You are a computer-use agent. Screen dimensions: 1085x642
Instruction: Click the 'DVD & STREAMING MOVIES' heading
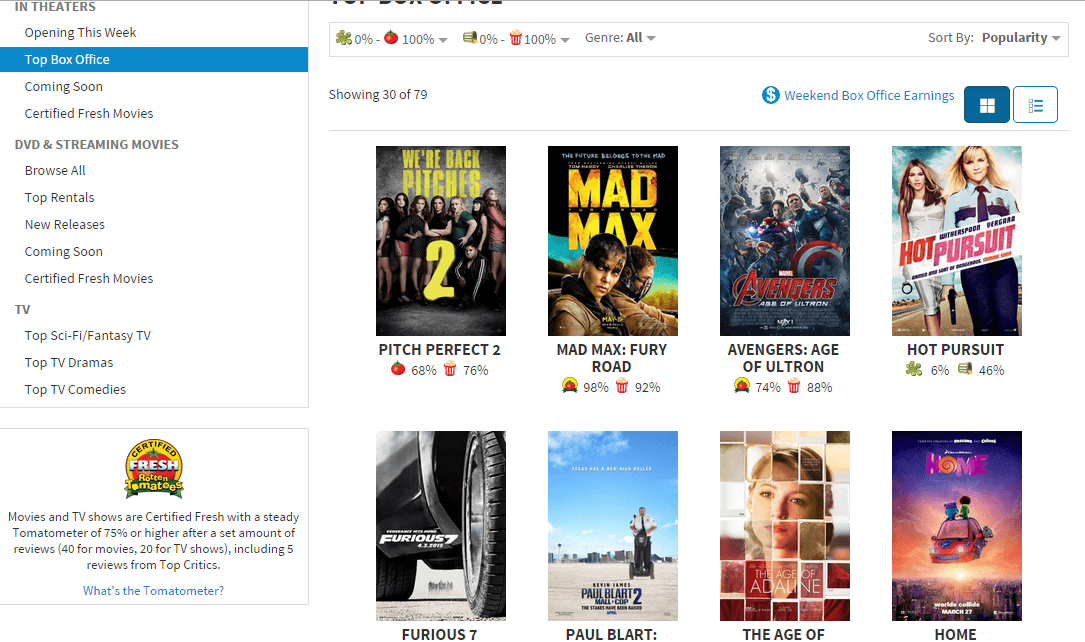97,145
